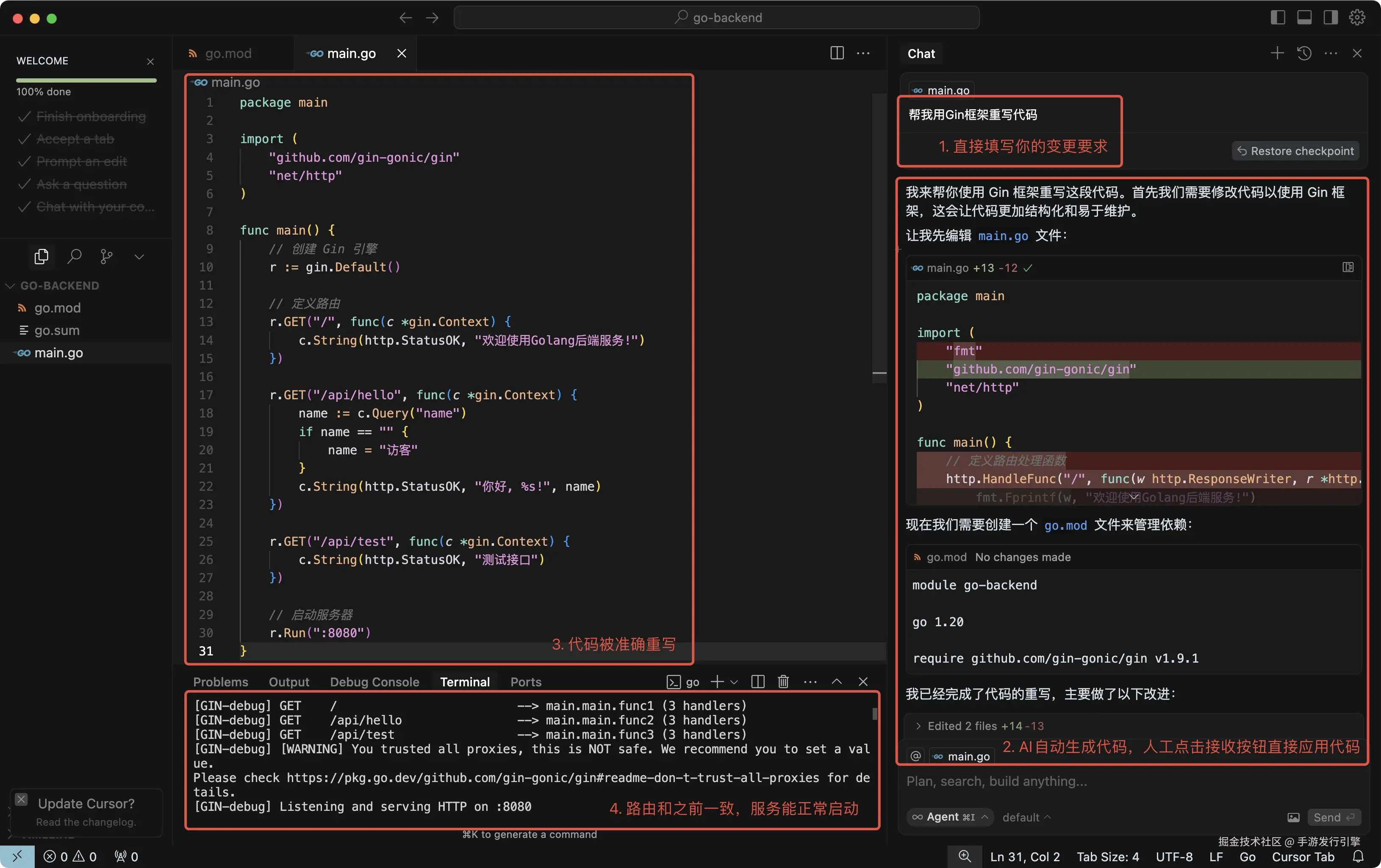Open the Search view icon in sidebar
The width and height of the screenshot is (1381, 868).
[x=74, y=256]
